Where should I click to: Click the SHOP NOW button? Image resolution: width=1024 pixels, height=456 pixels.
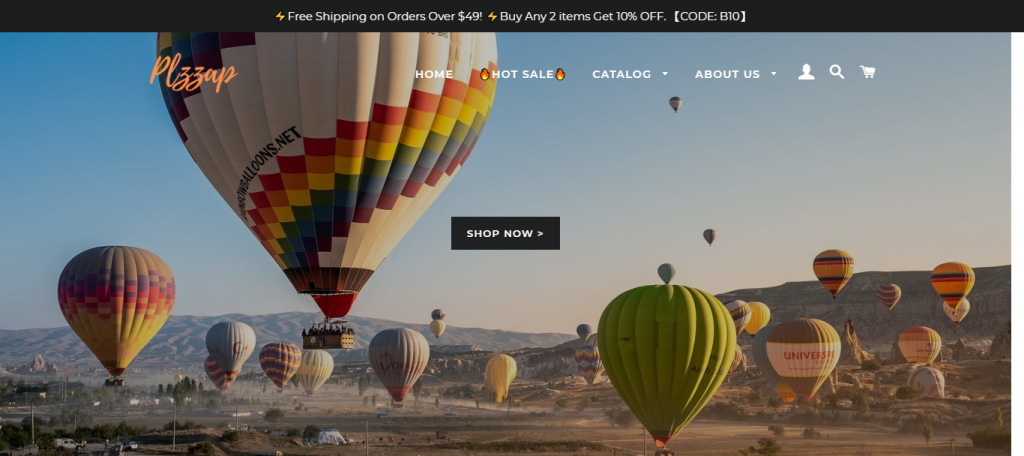pyautogui.click(x=505, y=233)
